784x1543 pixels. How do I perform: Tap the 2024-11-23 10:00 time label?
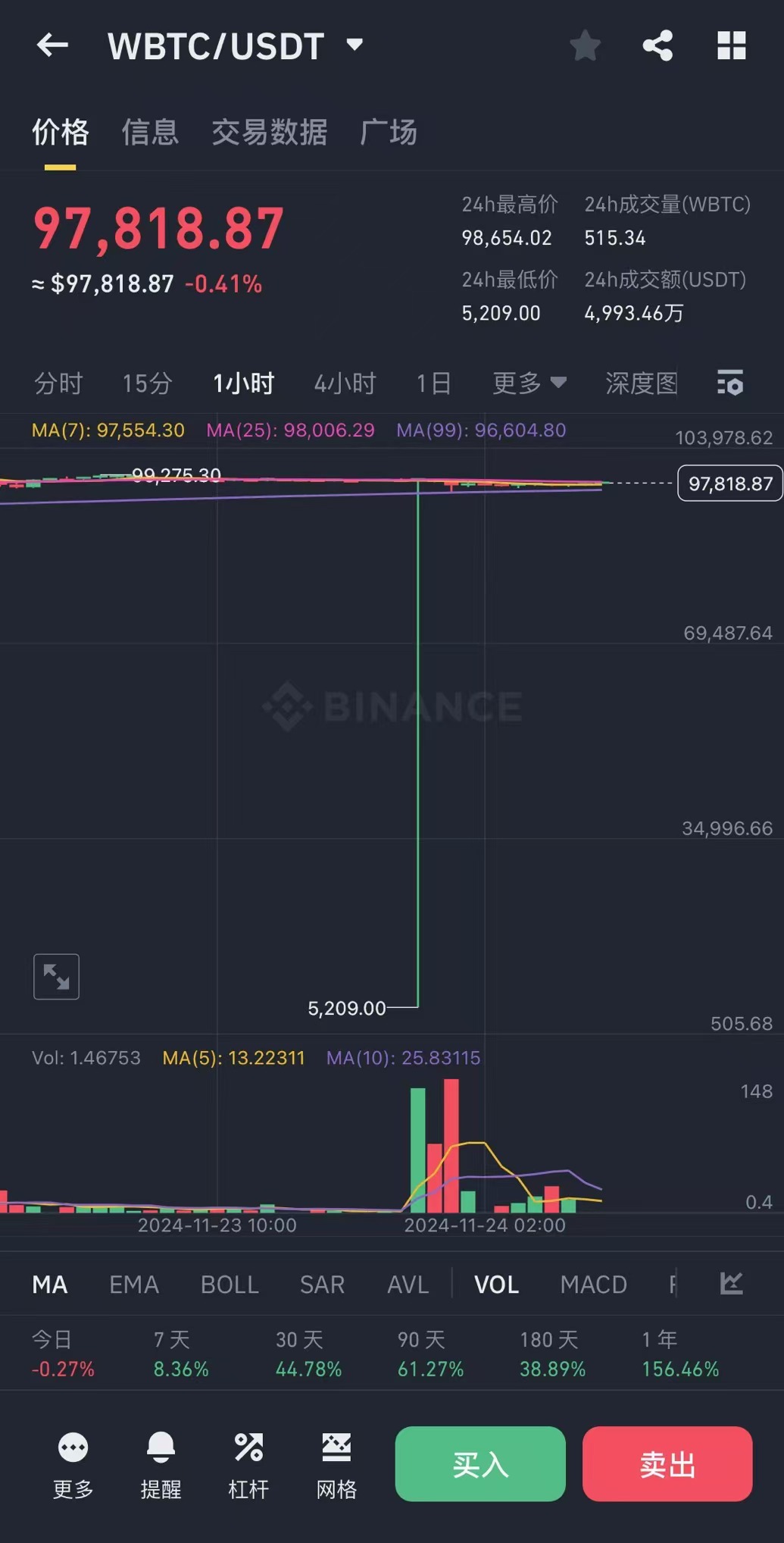tap(217, 1225)
